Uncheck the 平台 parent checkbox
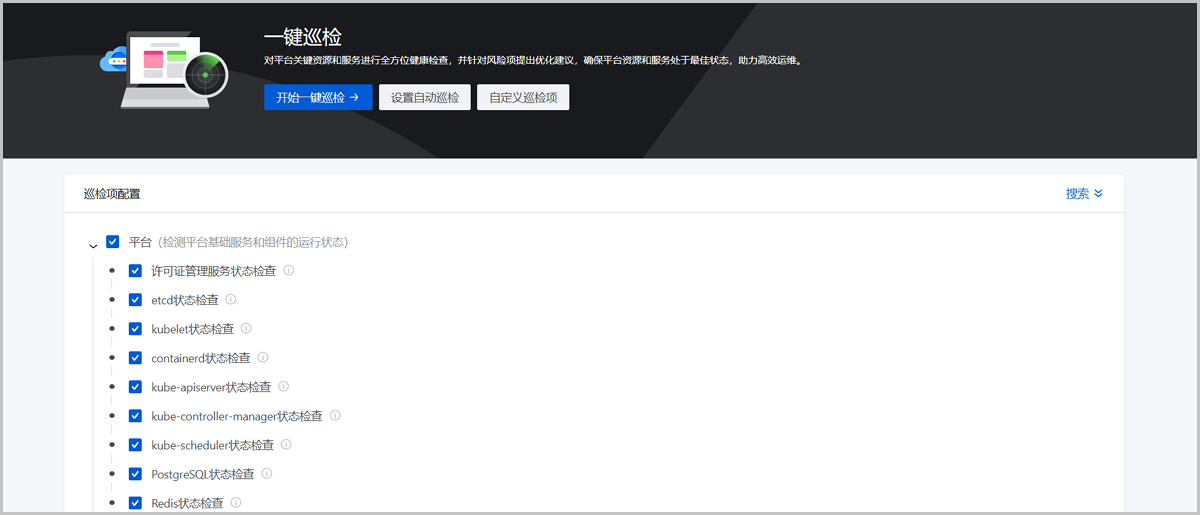 pyautogui.click(x=113, y=242)
